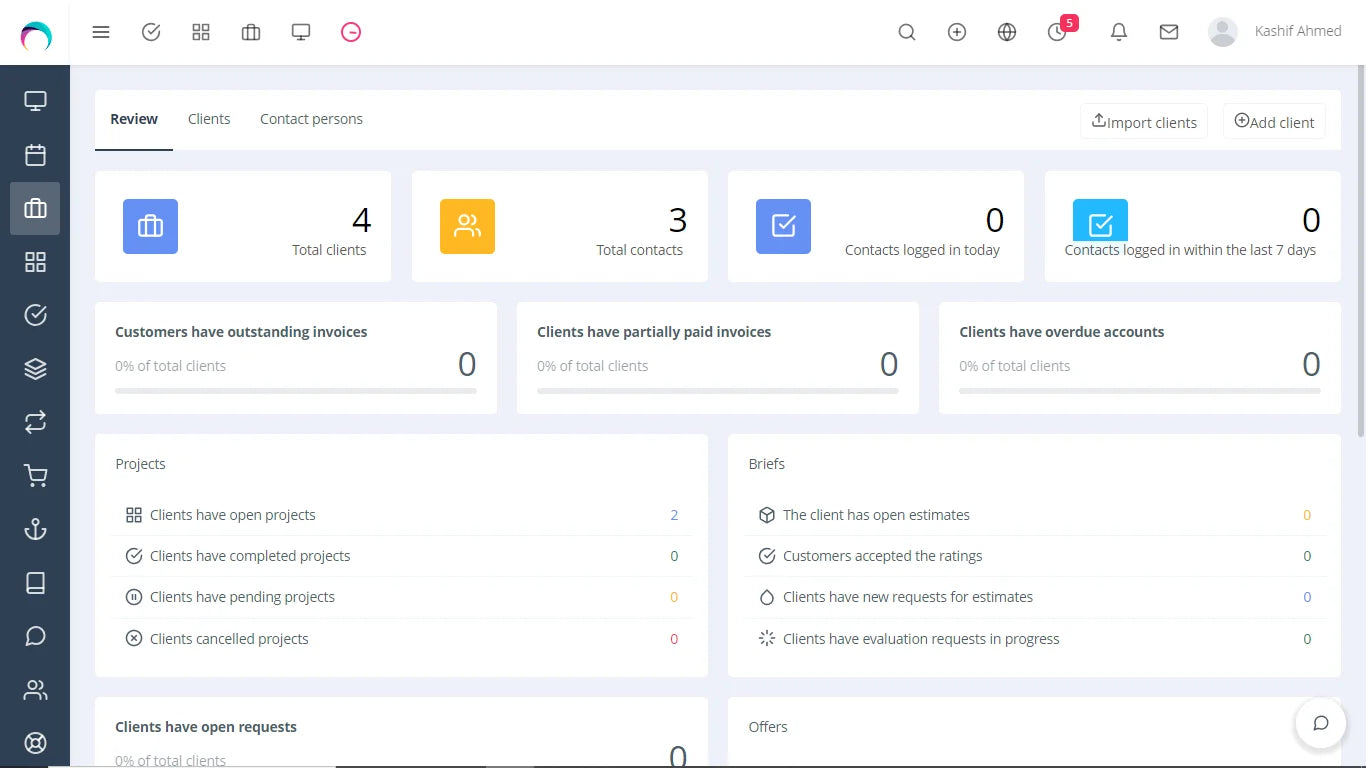
Task: Open Customers accepted the ratings row
Action: point(1034,556)
